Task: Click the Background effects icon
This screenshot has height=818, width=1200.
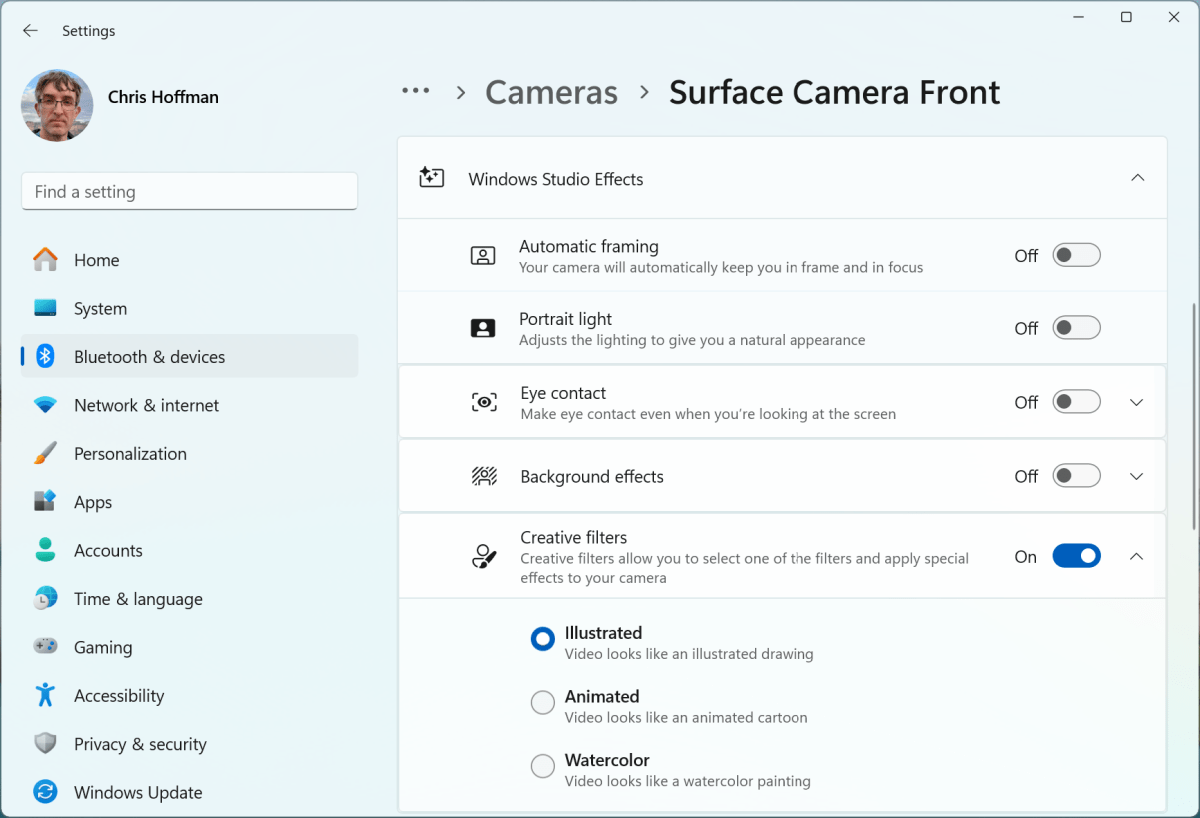Action: [x=483, y=476]
